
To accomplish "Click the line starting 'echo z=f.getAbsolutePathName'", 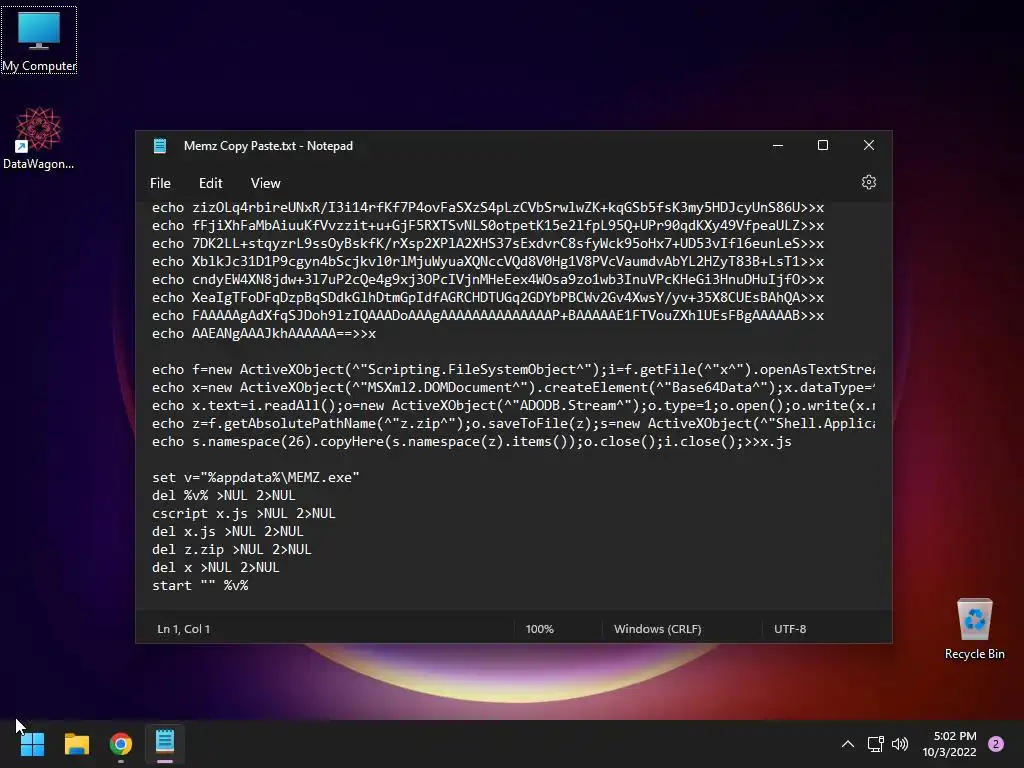I will (513, 424).
